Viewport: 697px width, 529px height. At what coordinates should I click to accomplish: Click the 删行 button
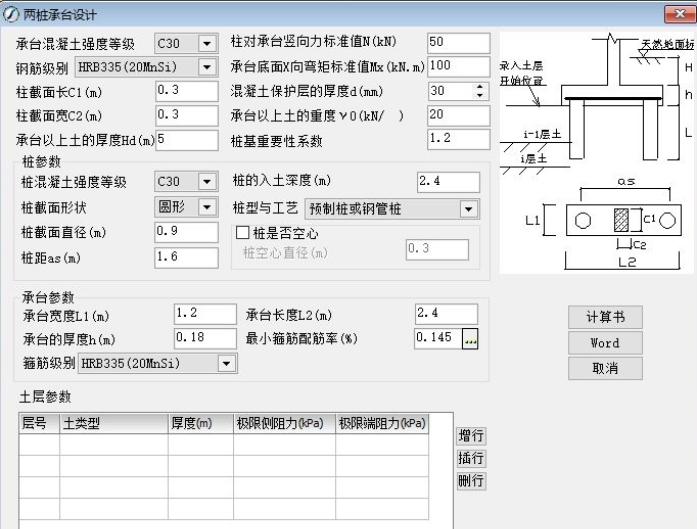point(471,481)
